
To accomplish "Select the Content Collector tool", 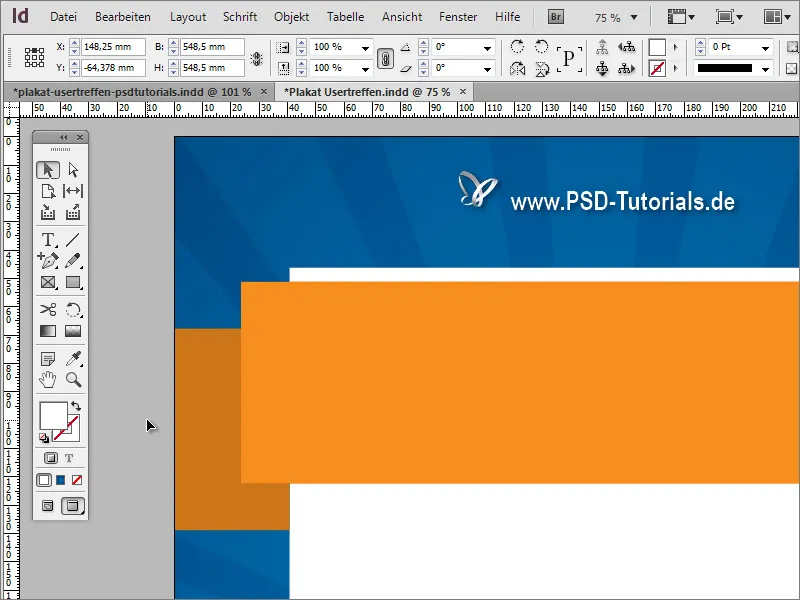I will tap(48, 212).
